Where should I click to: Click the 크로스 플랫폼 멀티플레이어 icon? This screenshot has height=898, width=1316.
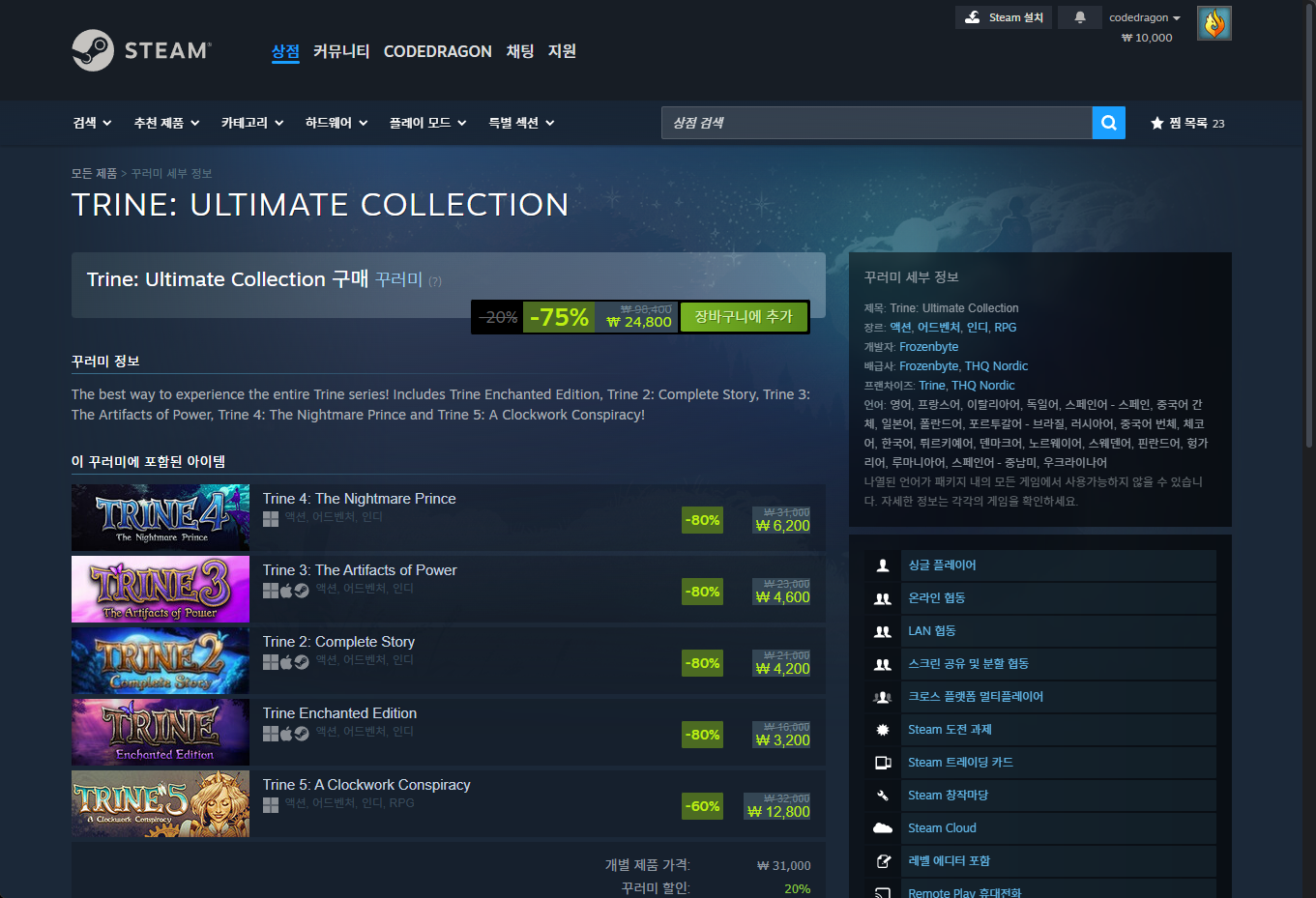coord(883,697)
